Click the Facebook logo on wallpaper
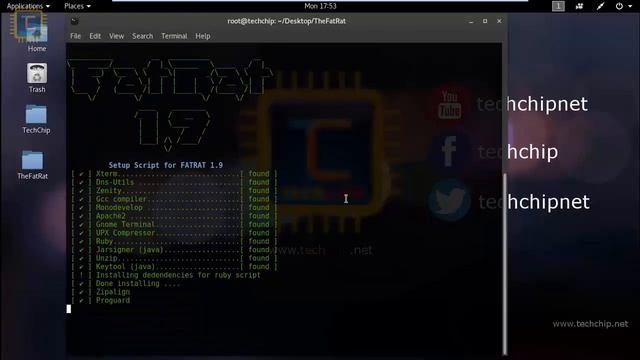Screen dimensions: 640x360 [449, 151]
